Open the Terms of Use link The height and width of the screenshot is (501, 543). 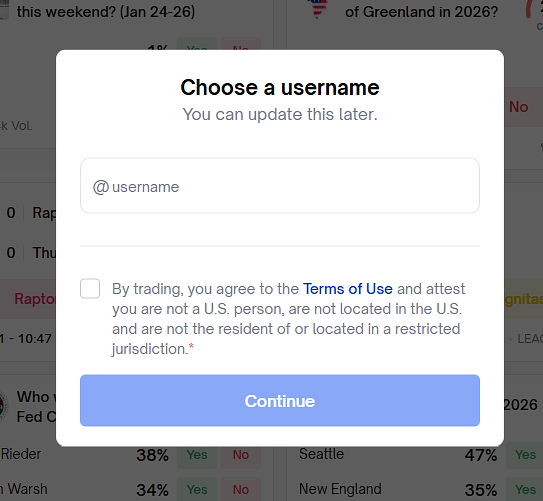click(348, 289)
